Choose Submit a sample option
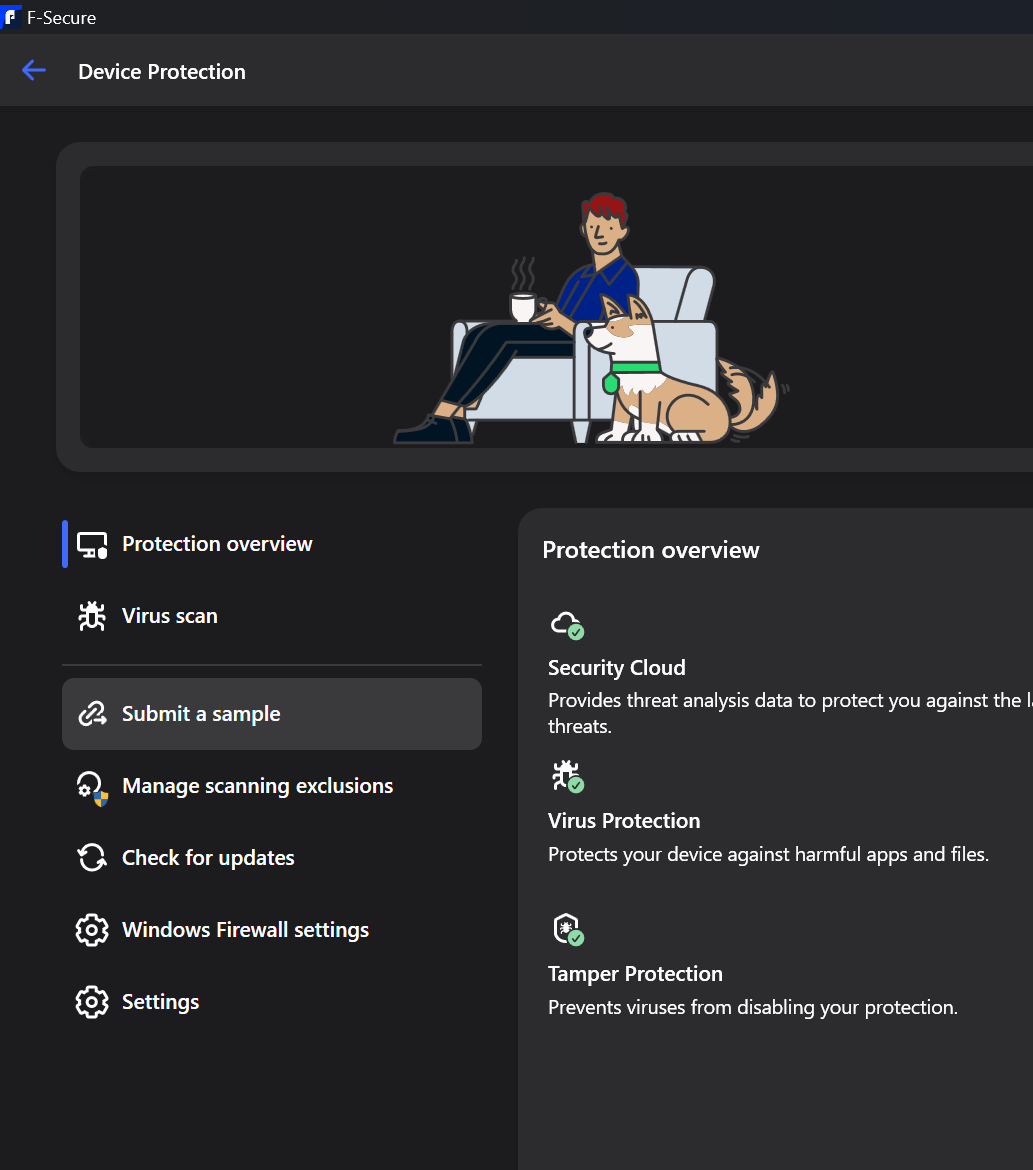 pos(201,714)
